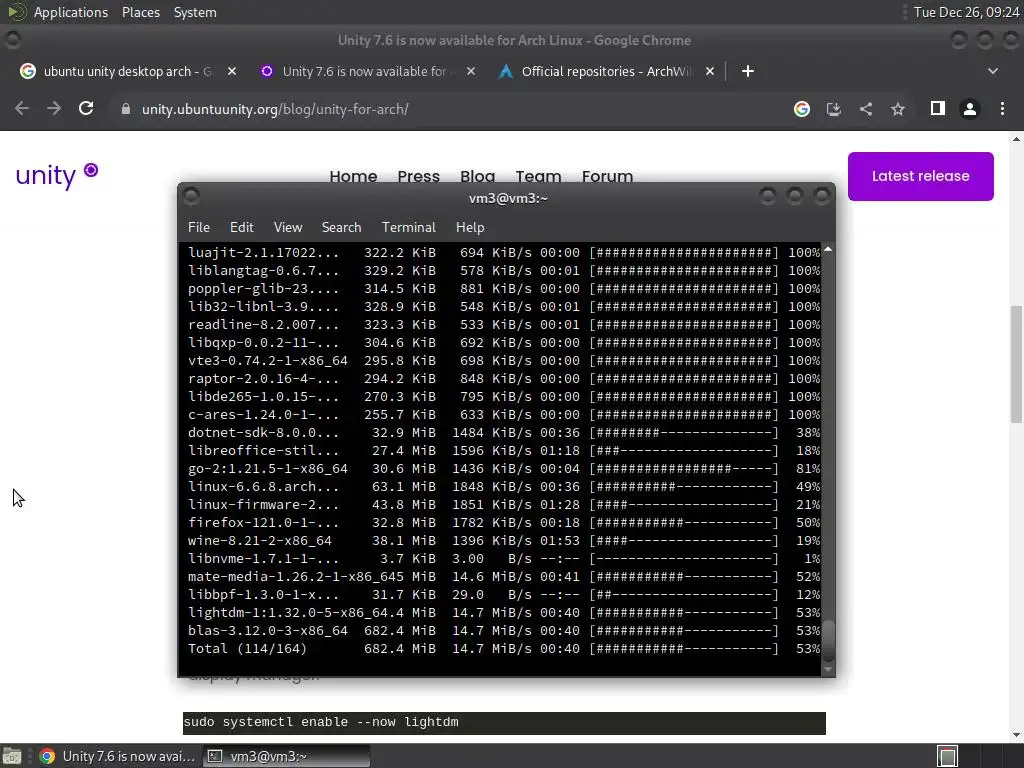Open the terminal's Terminal menu

point(408,227)
